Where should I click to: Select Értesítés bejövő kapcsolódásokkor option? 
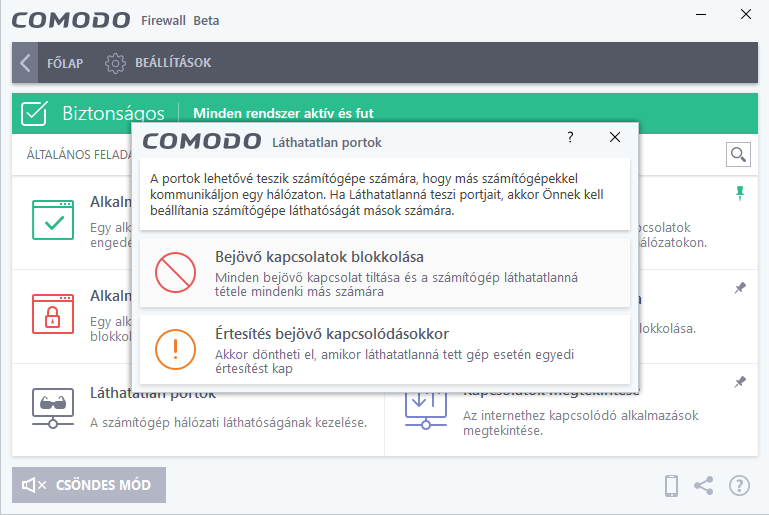click(384, 350)
